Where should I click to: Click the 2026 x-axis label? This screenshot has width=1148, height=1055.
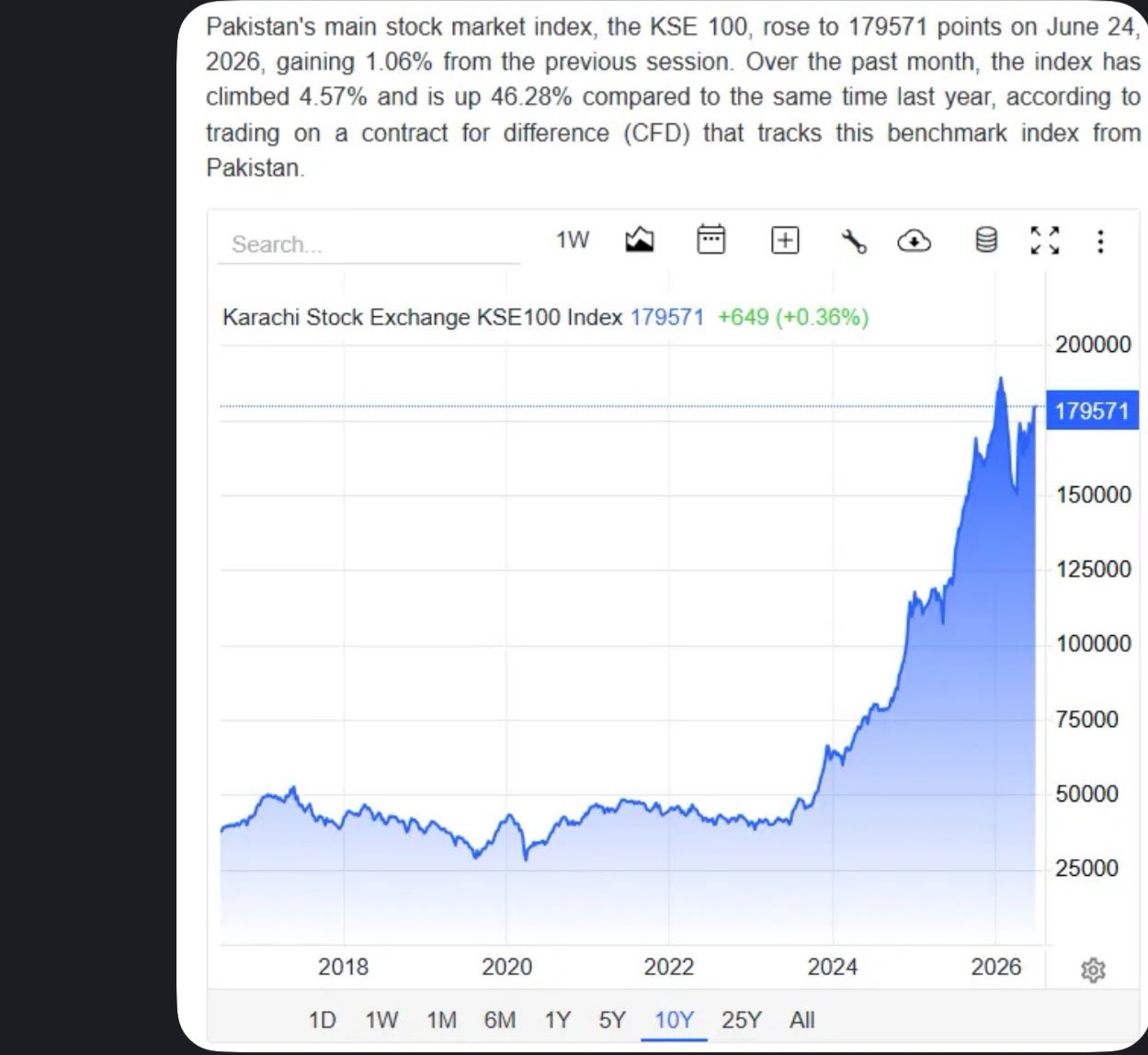(x=996, y=967)
